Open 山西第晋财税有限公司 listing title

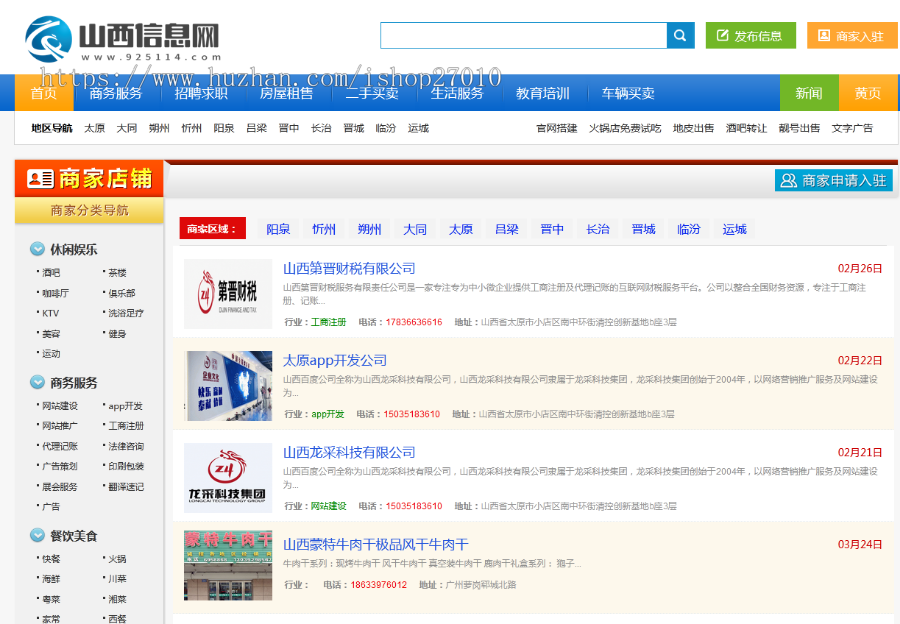[x=349, y=268]
